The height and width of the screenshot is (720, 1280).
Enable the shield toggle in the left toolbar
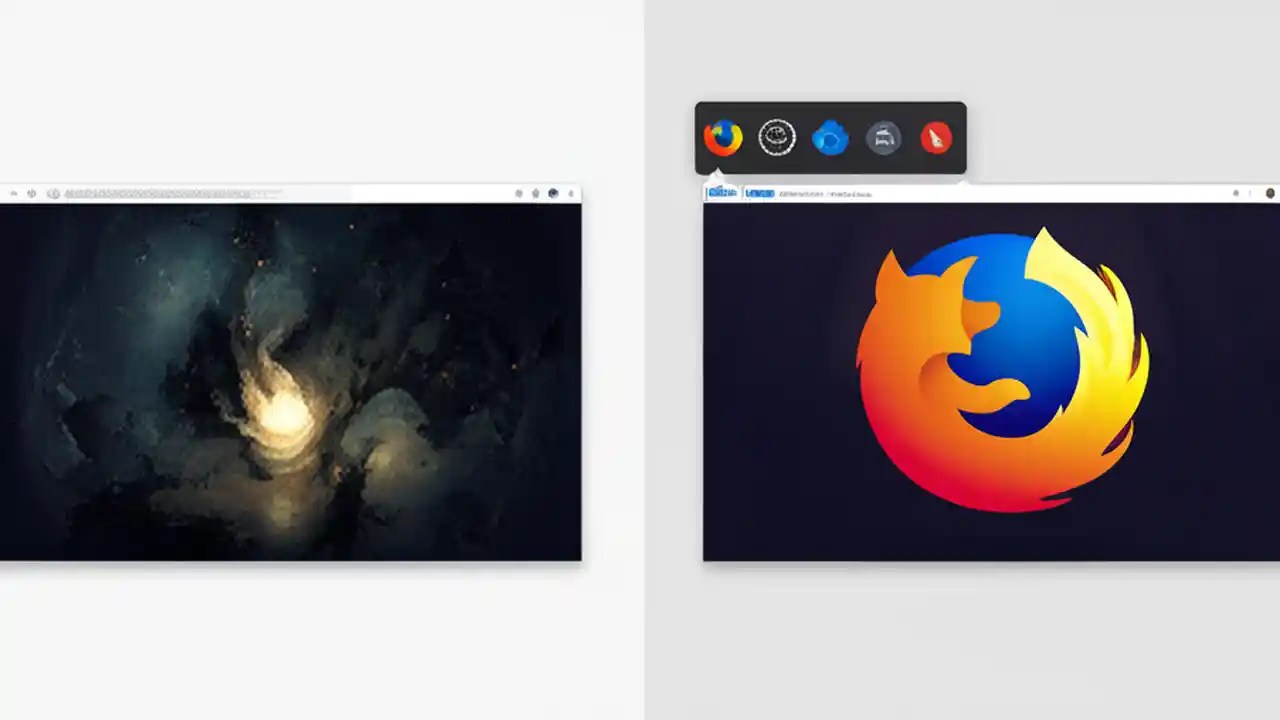(31, 193)
